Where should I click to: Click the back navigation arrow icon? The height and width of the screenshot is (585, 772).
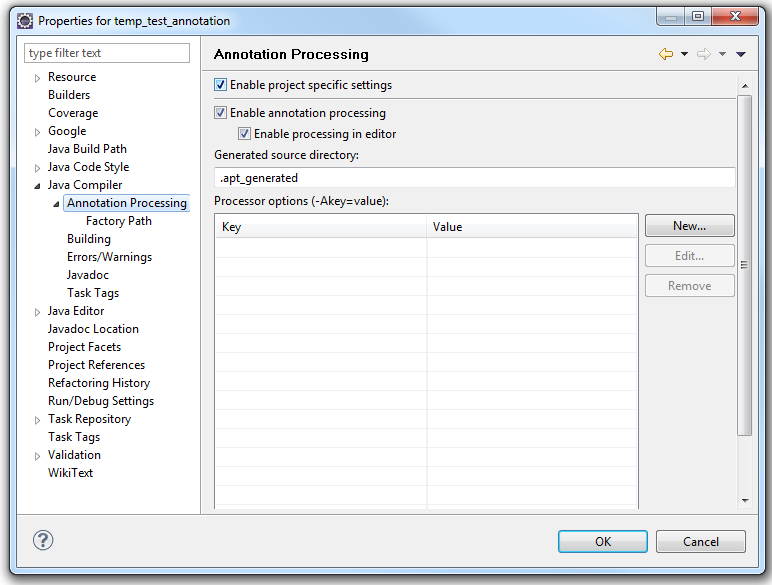[666, 54]
